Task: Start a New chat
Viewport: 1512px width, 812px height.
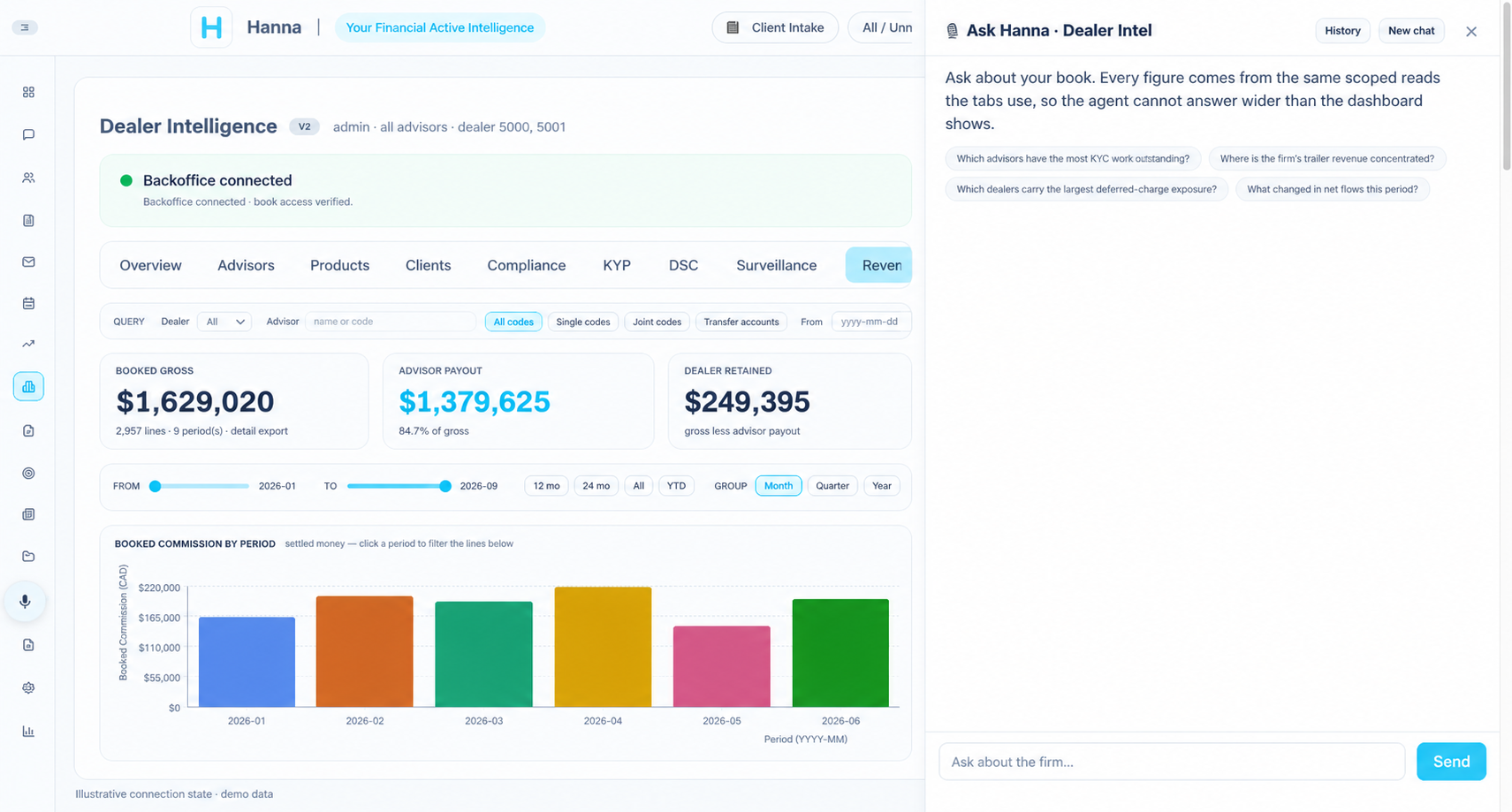Action: (1411, 30)
